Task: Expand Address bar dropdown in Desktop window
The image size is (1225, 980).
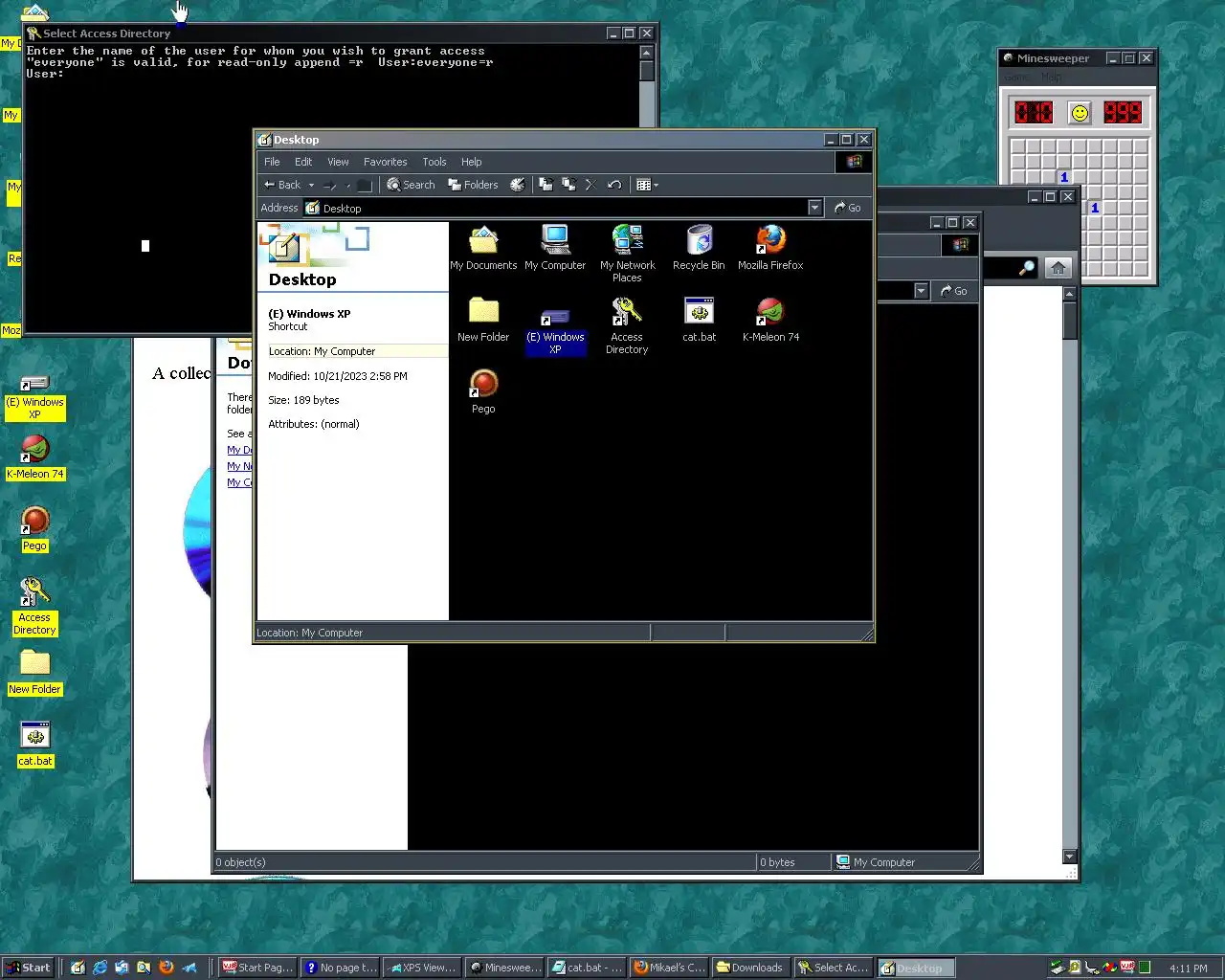Action: pos(814,208)
